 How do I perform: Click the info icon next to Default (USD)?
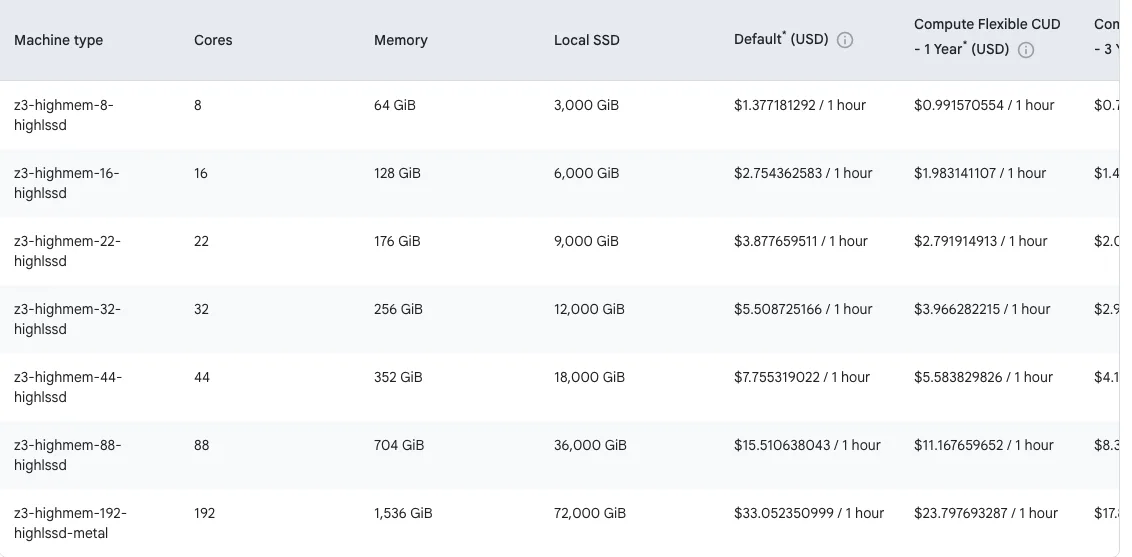pyautogui.click(x=845, y=40)
